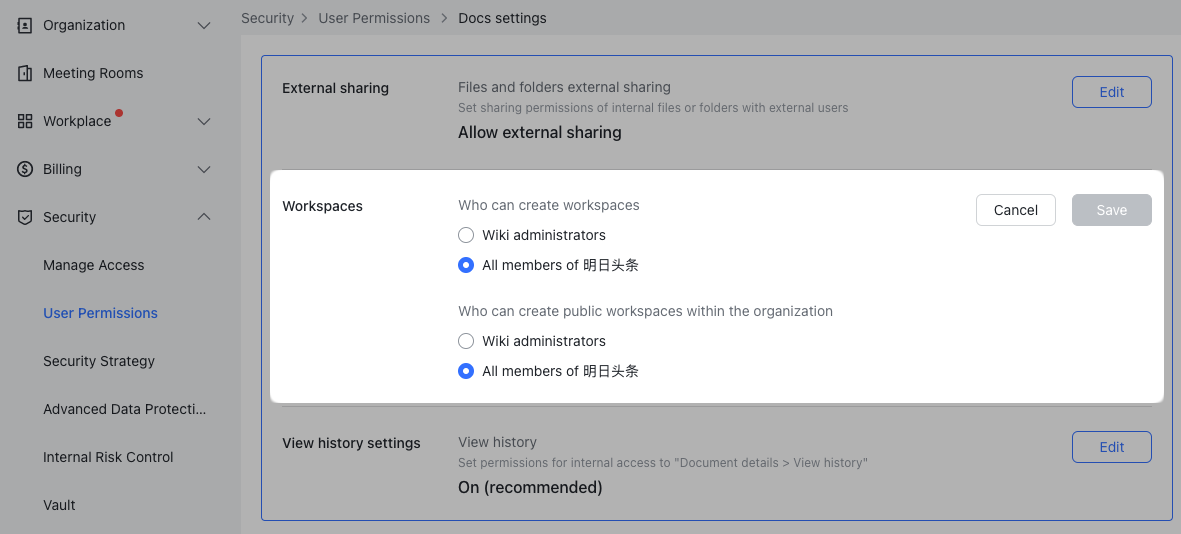Image resolution: width=1181 pixels, height=534 pixels.
Task: Cancel the Workspaces settings edit
Action: 1015,210
